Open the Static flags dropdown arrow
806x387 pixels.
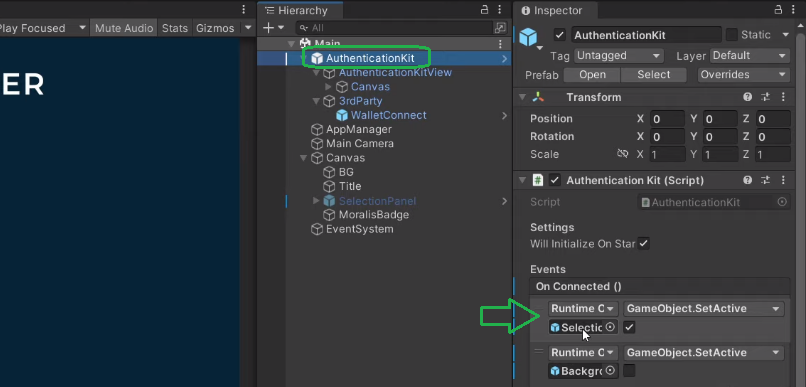tap(785, 35)
